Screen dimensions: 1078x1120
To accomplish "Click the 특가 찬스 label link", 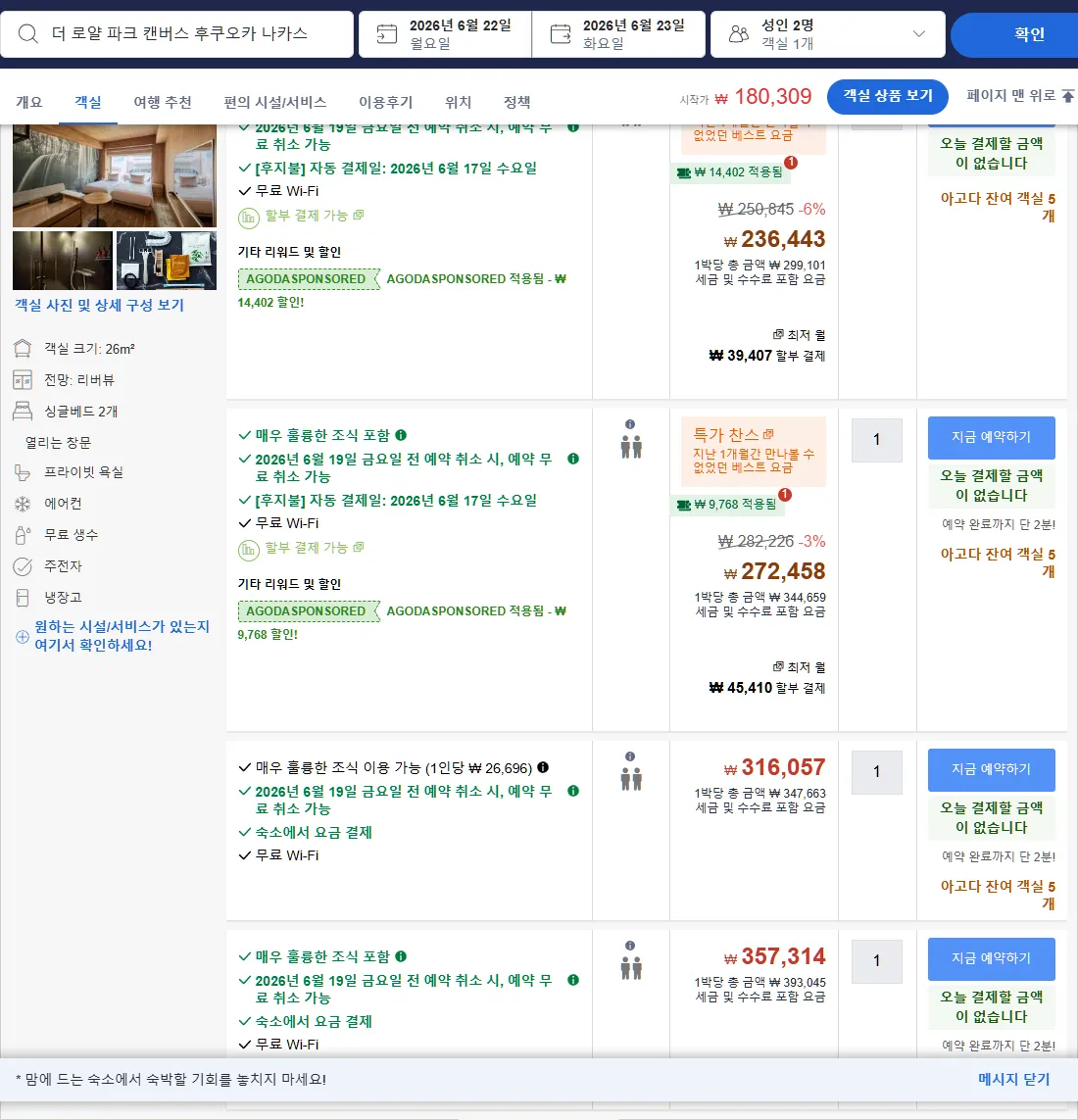I will click(733, 434).
